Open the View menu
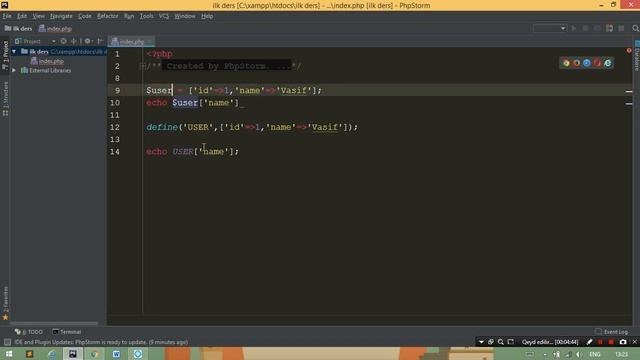 point(38,16)
